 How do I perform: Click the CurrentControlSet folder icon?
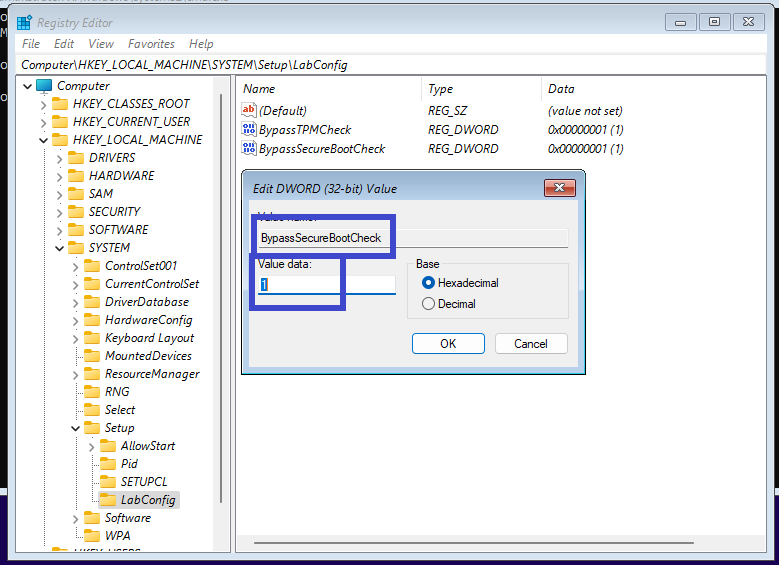pyautogui.click(x=91, y=284)
